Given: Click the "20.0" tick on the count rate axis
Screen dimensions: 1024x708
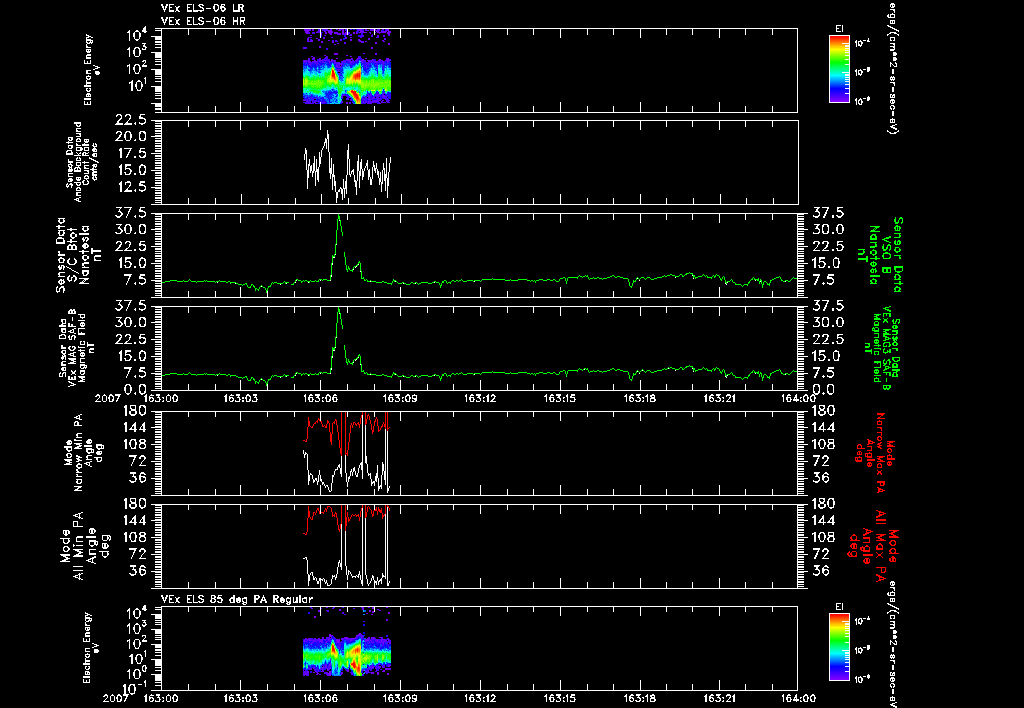Looking at the screenshot, I should click(x=133, y=137).
